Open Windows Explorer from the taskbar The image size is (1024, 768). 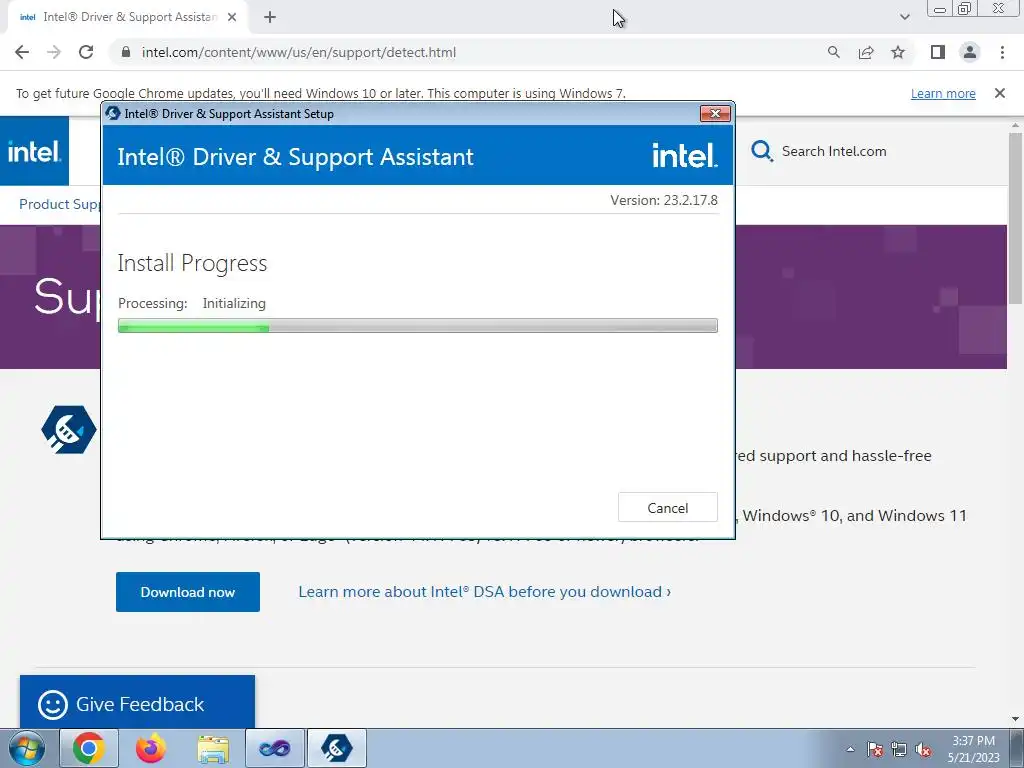click(x=213, y=748)
